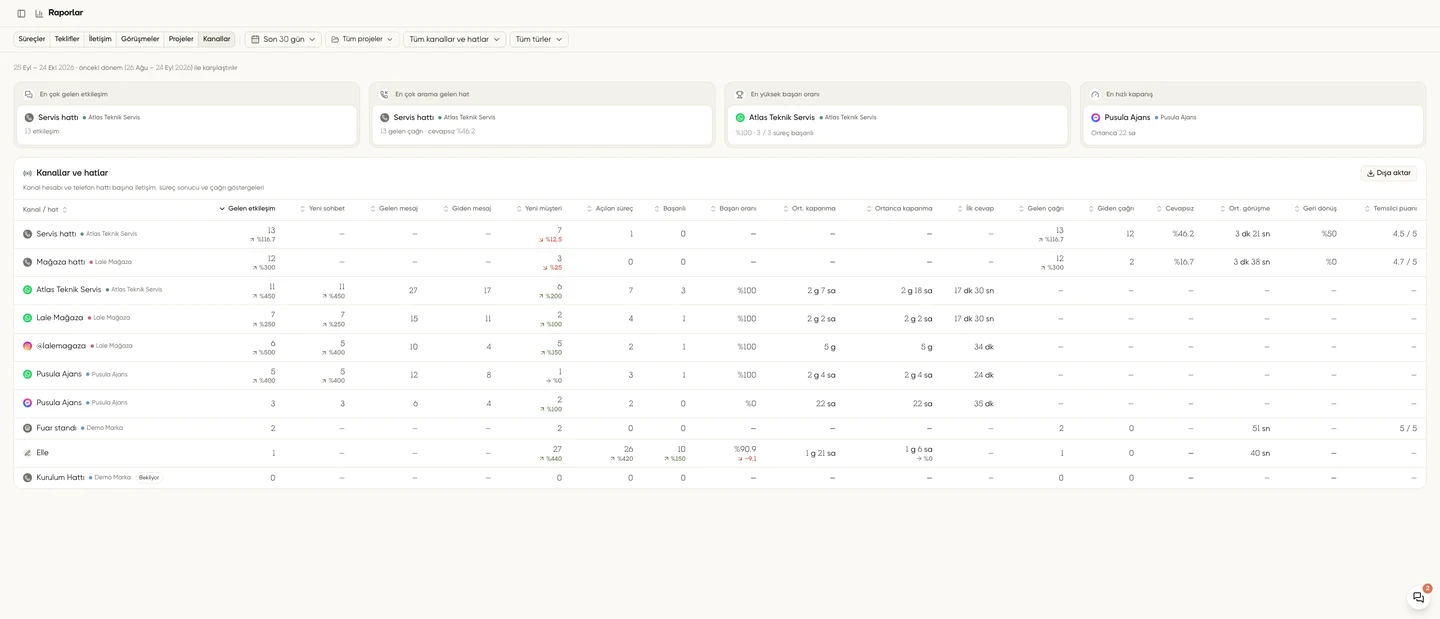Switch to the Süreçler tab
The height and width of the screenshot is (619, 1440).
click(x=32, y=39)
